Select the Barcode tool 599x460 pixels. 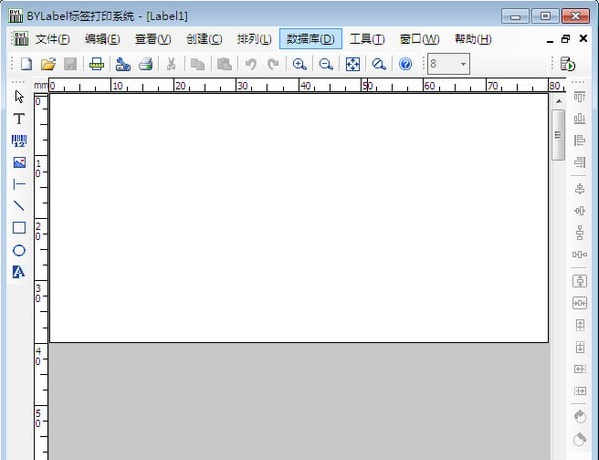tap(19, 141)
